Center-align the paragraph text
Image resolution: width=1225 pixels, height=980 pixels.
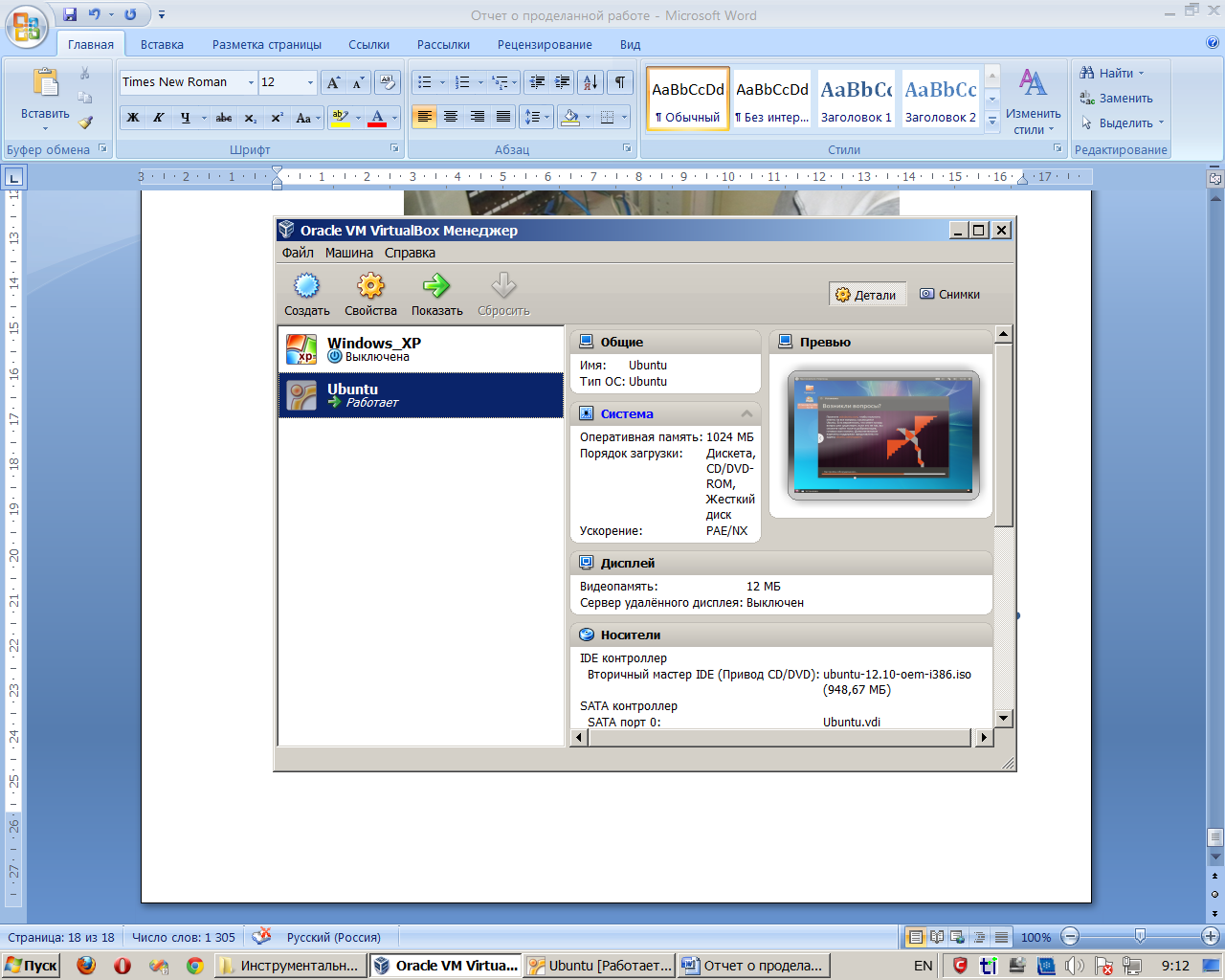(x=451, y=117)
